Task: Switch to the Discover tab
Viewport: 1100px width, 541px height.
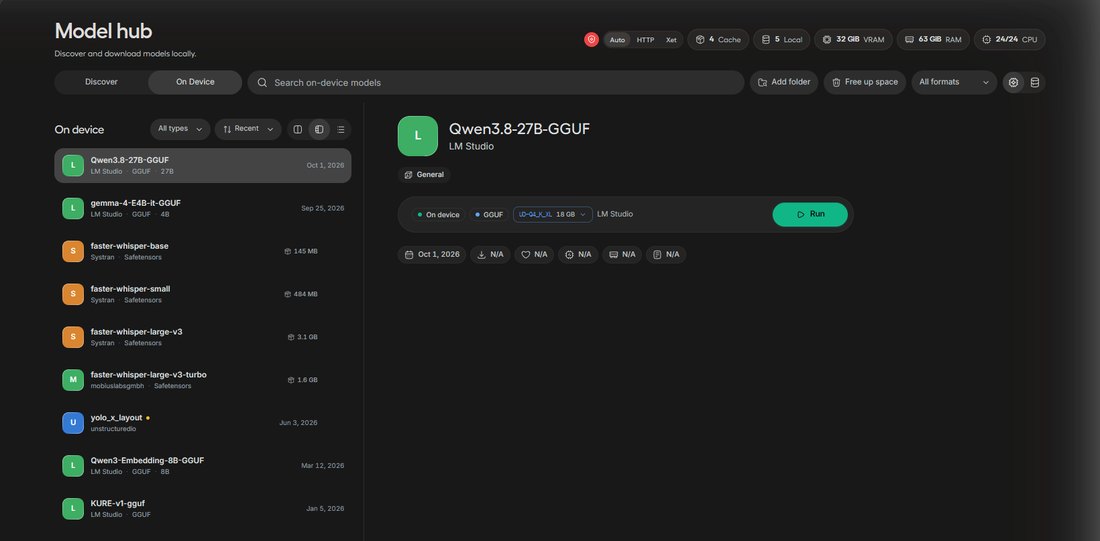Action: [x=102, y=82]
